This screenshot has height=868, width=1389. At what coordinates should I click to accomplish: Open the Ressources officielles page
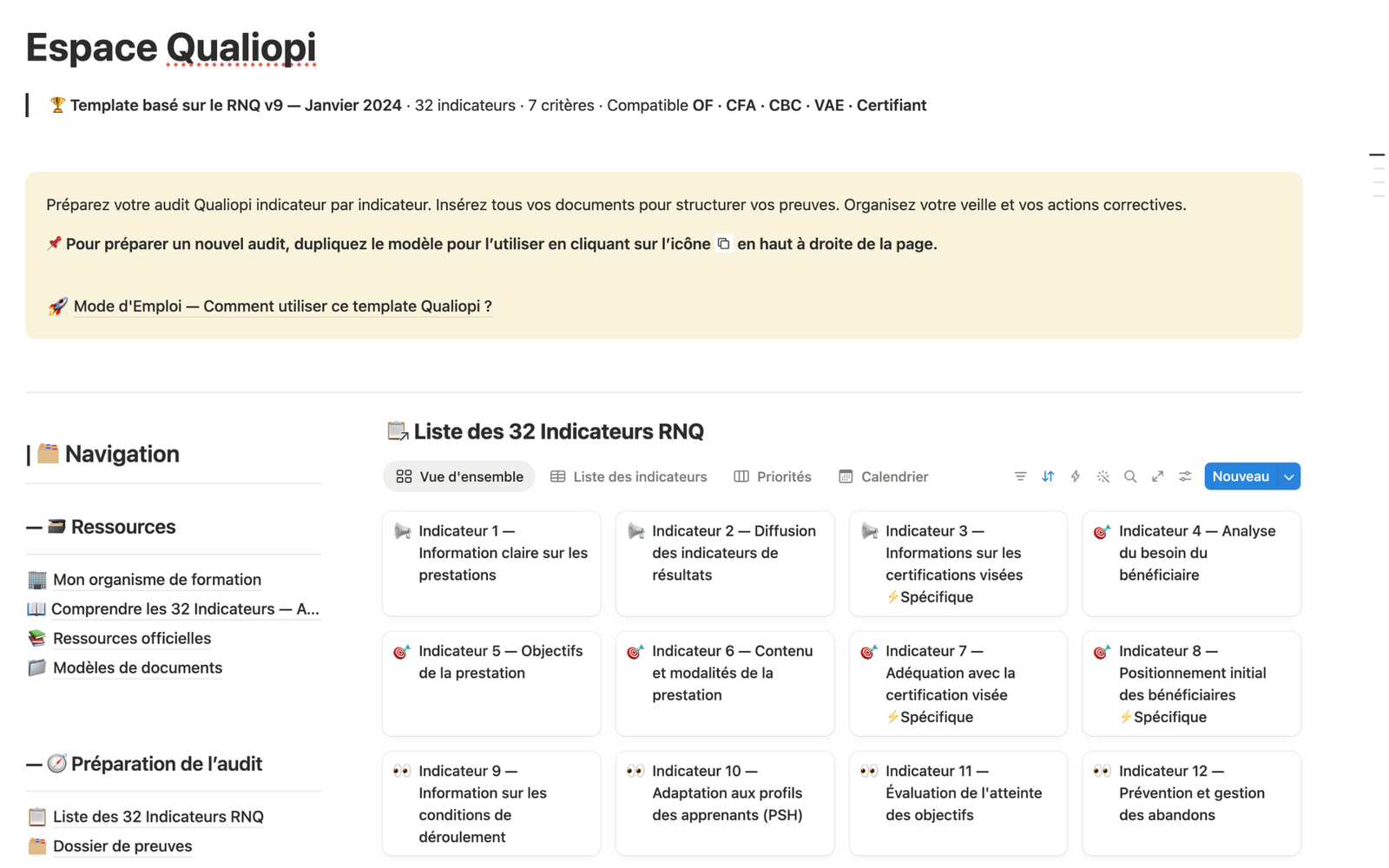pos(131,638)
